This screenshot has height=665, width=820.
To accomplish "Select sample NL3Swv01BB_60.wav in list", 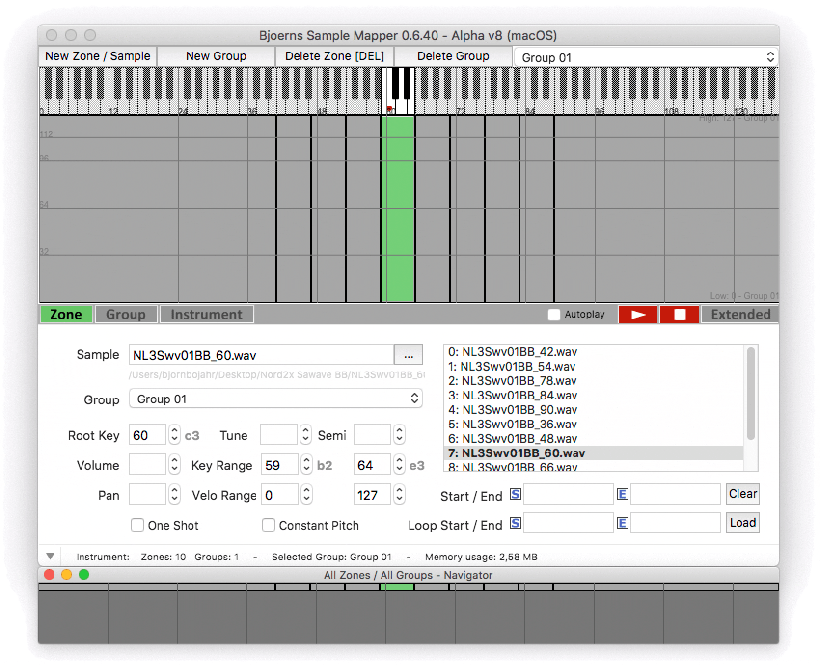I will coord(594,453).
